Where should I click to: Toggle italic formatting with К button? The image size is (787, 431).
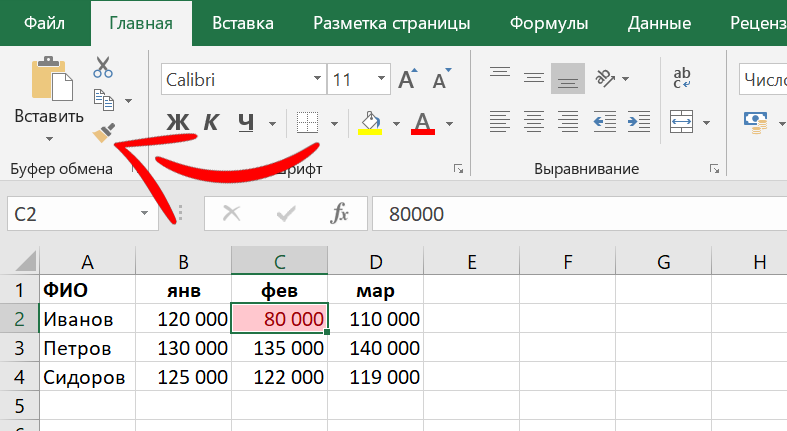pyautogui.click(x=211, y=123)
